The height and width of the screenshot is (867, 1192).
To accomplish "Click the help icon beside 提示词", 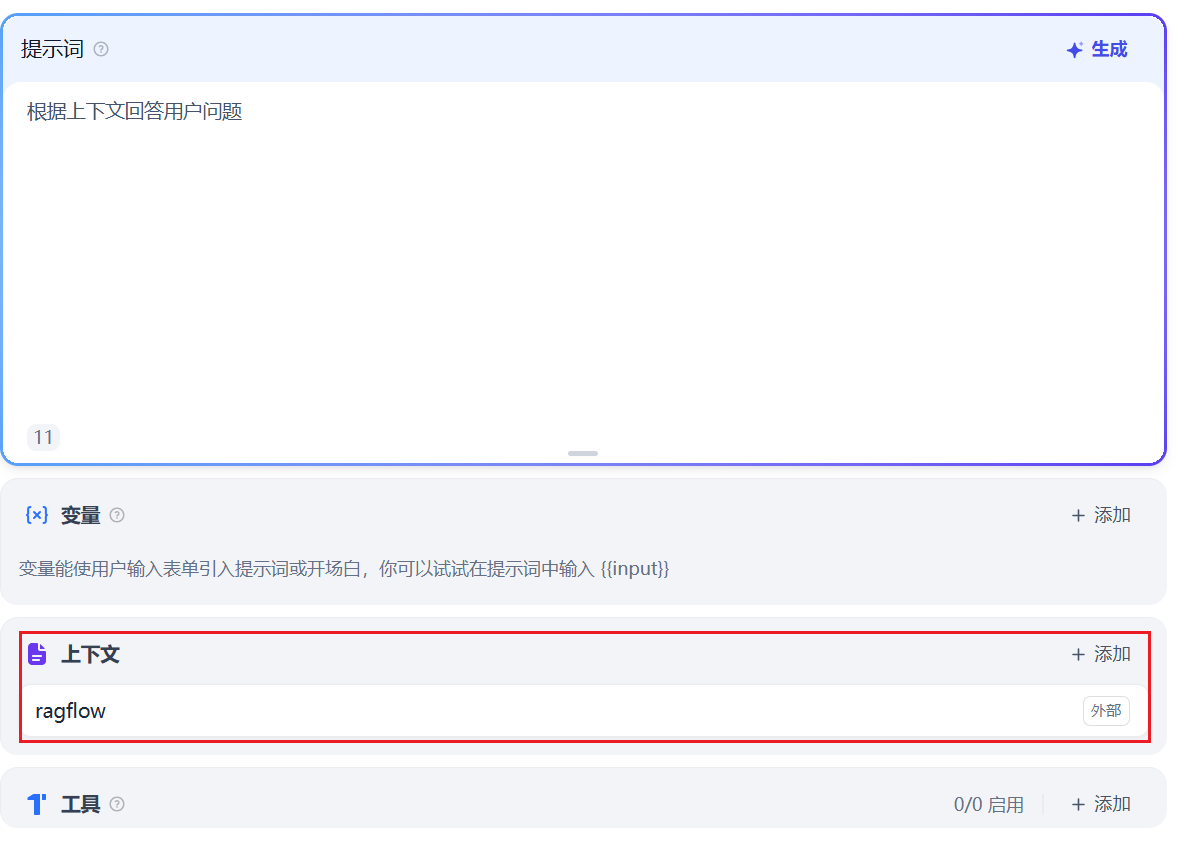I will [x=101, y=49].
